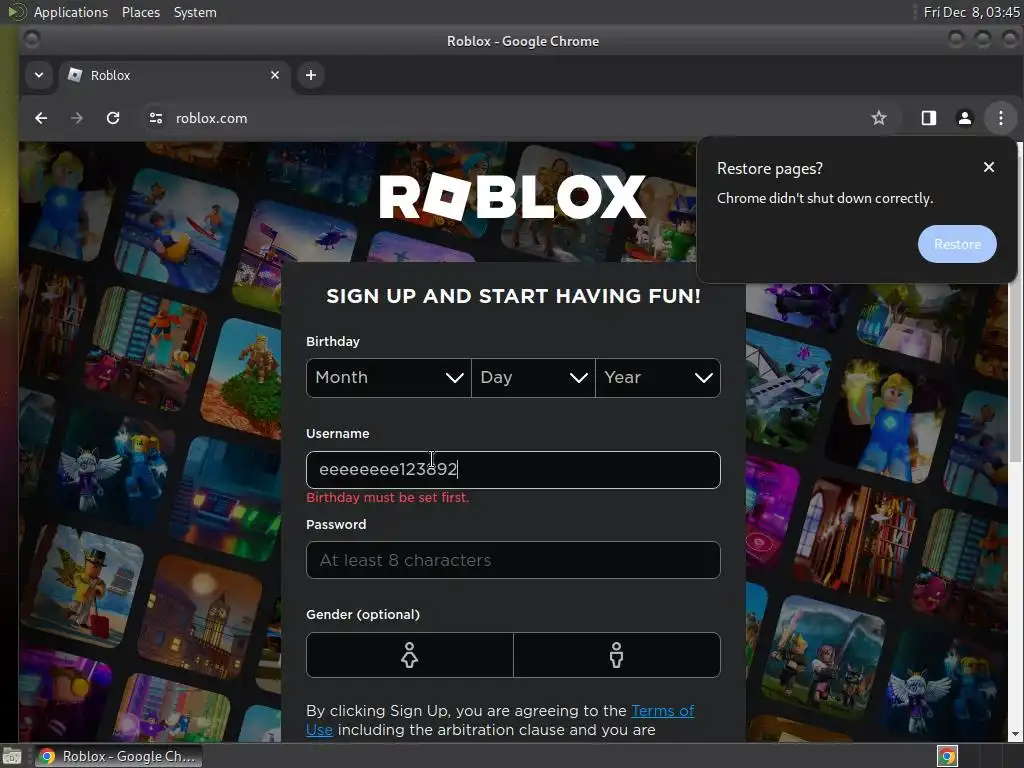Click the Username input field
The height and width of the screenshot is (768, 1024).
point(513,470)
